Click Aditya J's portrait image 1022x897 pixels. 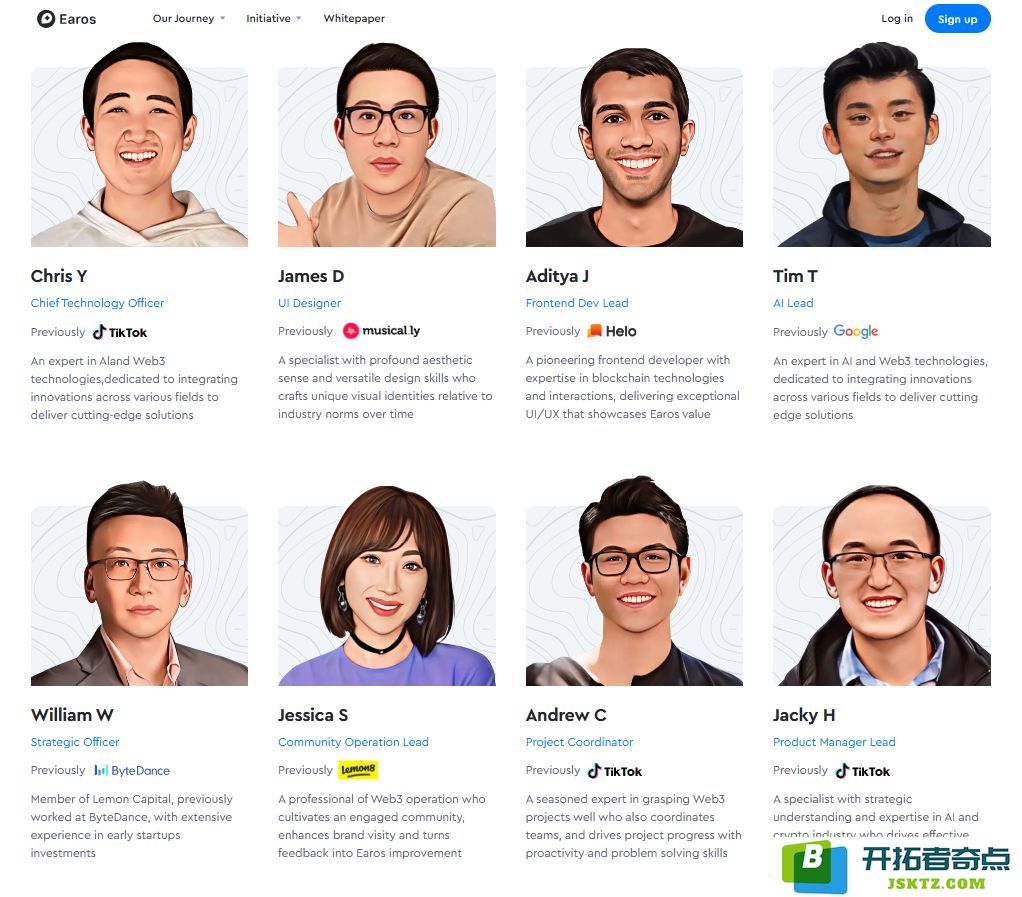pyautogui.click(x=634, y=147)
